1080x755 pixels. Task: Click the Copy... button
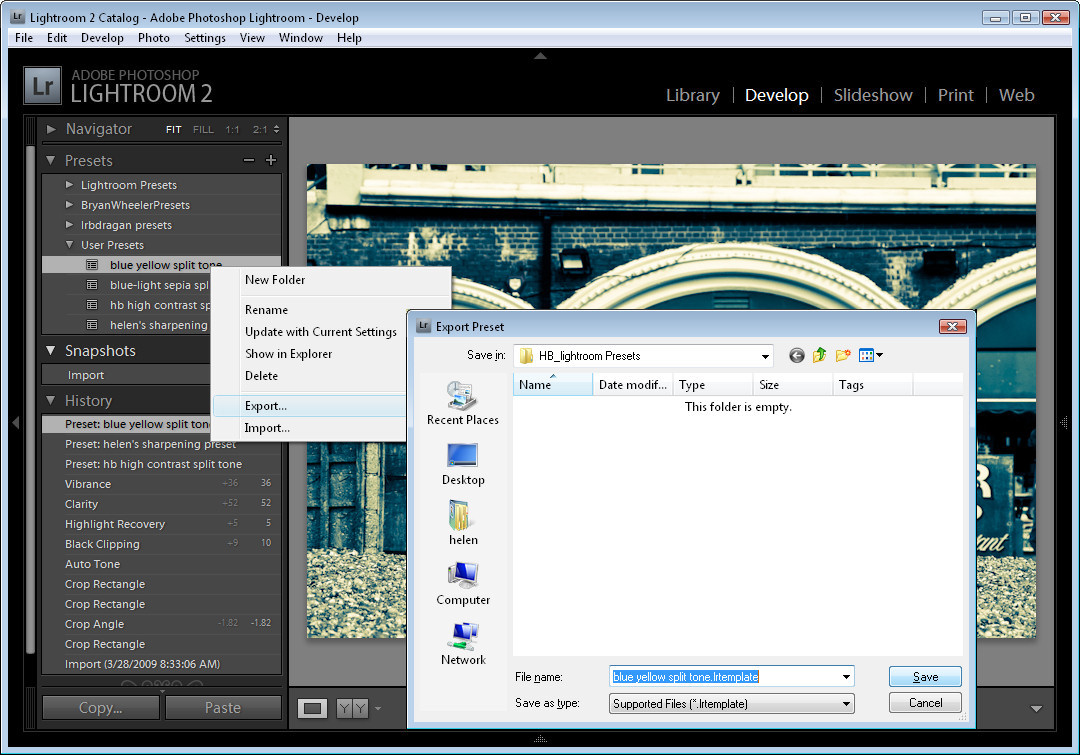point(101,708)
